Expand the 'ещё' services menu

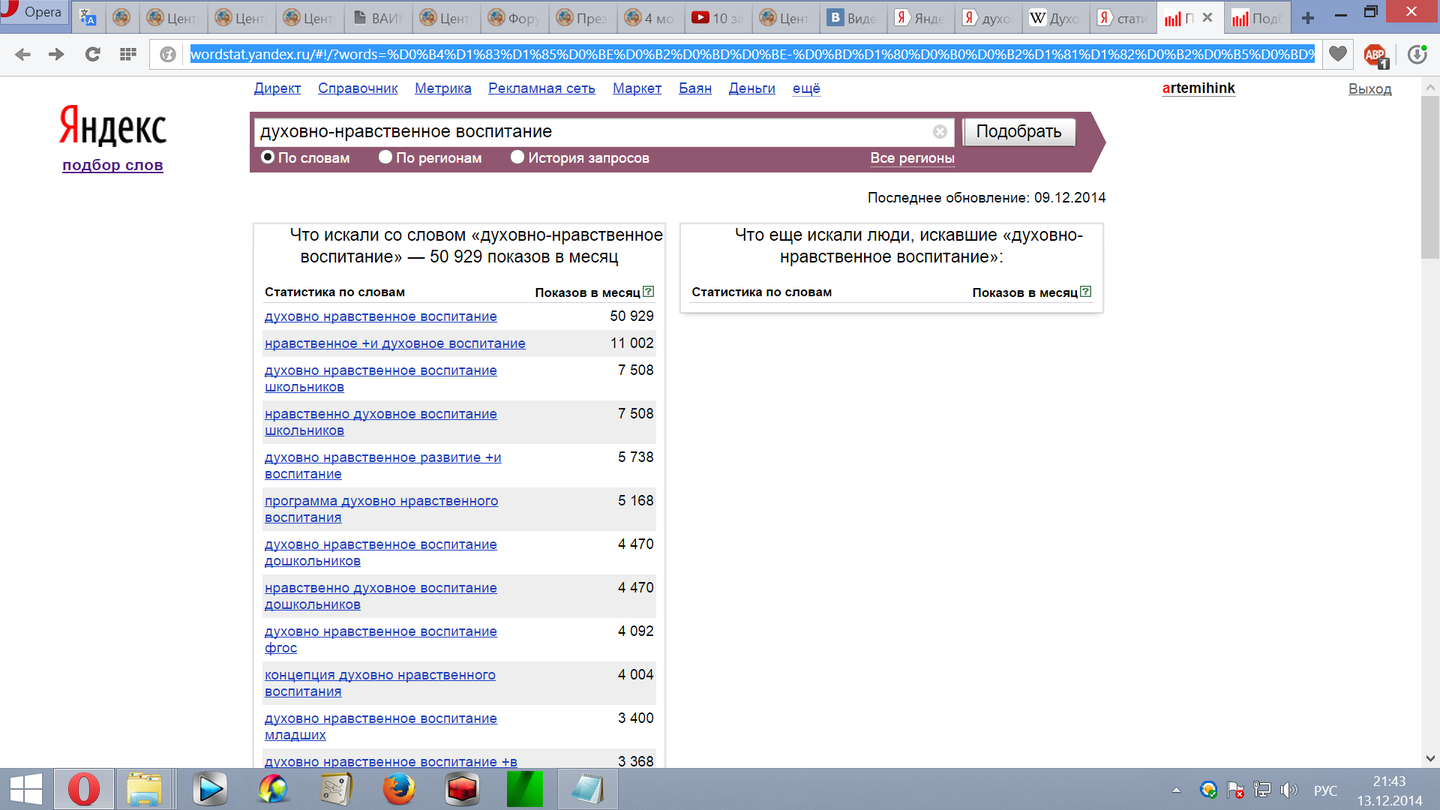point(806,88)
